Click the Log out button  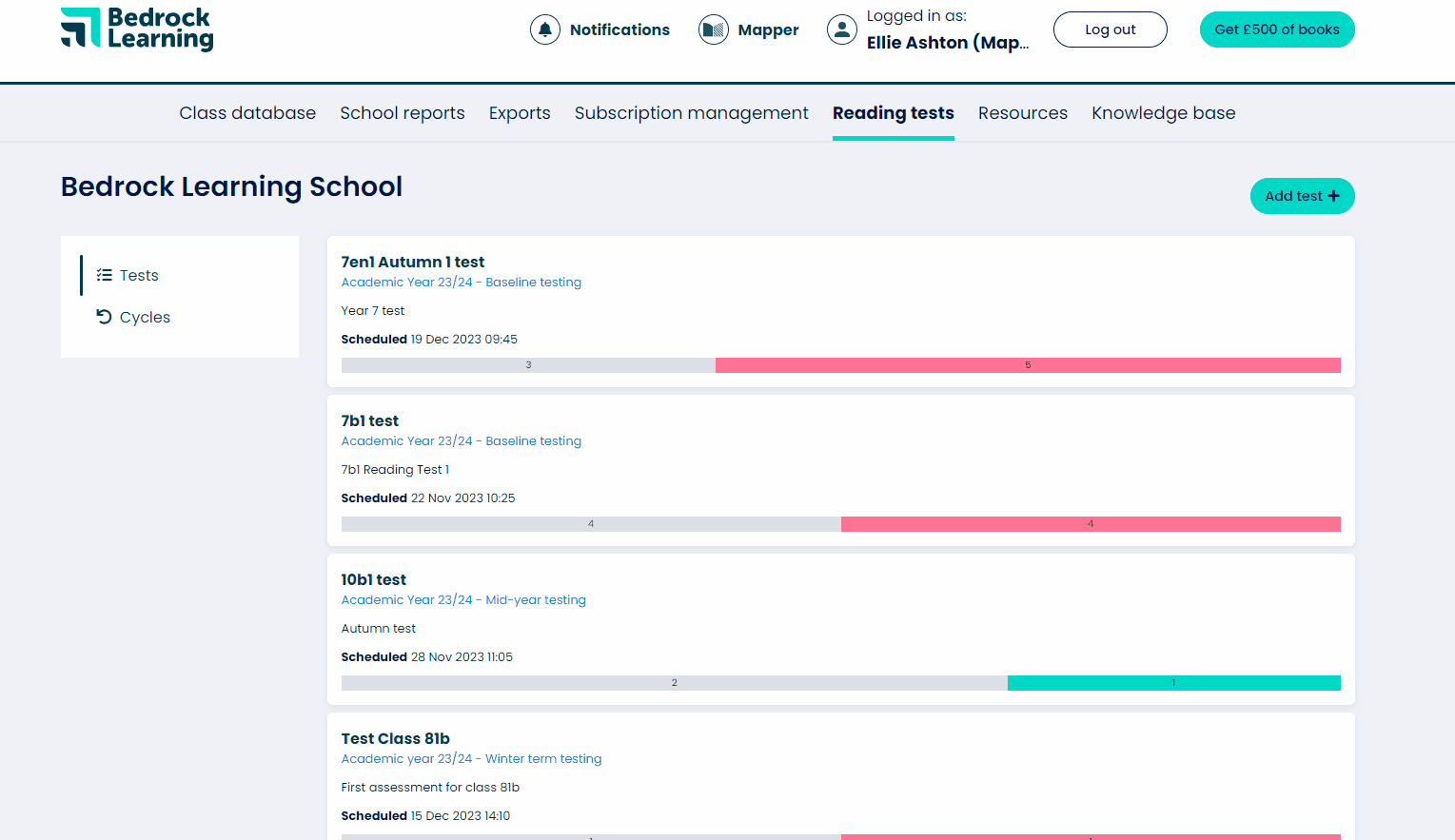click(1111, 29)
